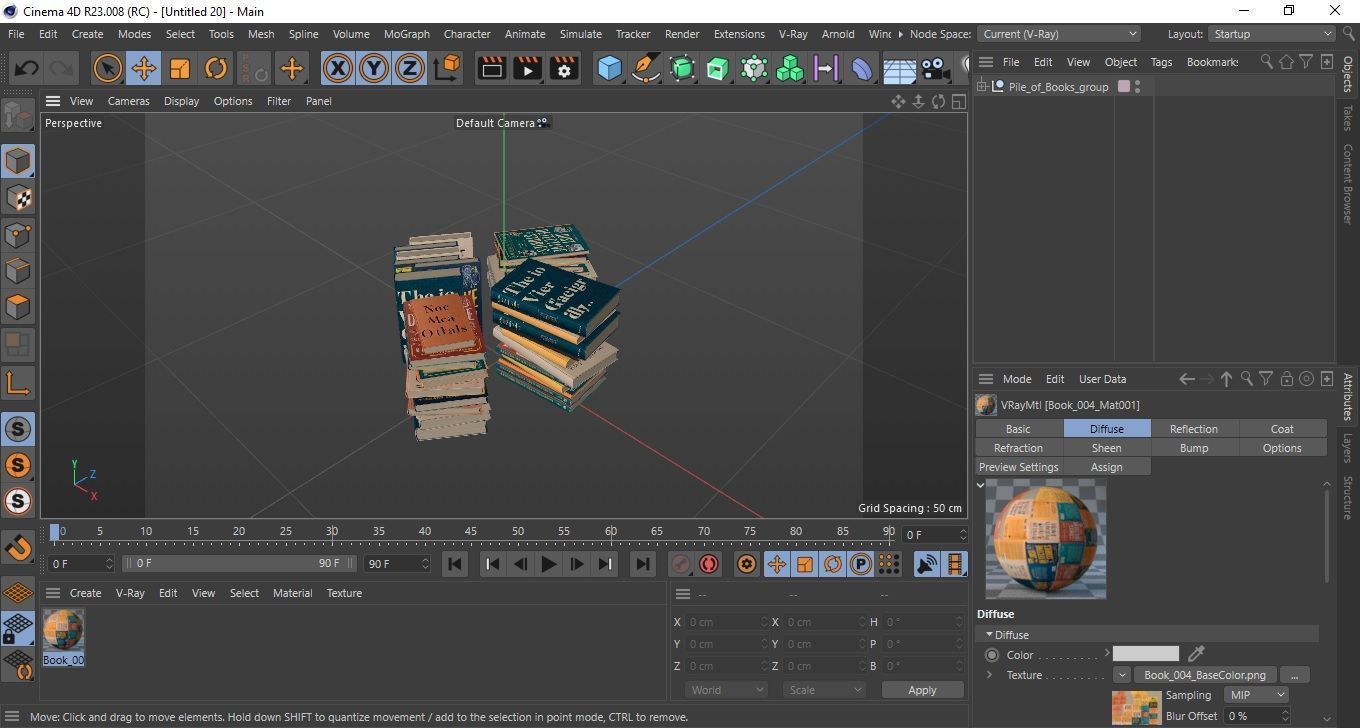Click the texture browse ellipsis button

(x=1294, y=675)
